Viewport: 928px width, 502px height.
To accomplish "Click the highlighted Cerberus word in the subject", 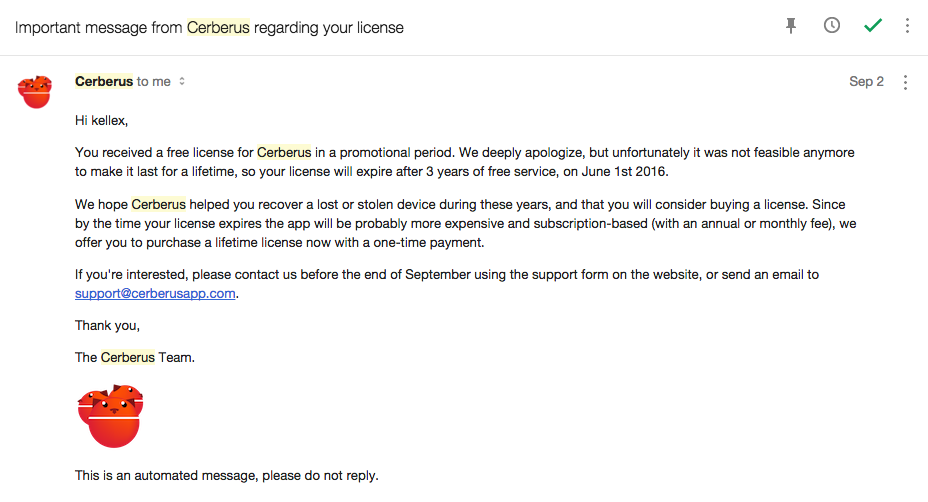I will point(218,28).
